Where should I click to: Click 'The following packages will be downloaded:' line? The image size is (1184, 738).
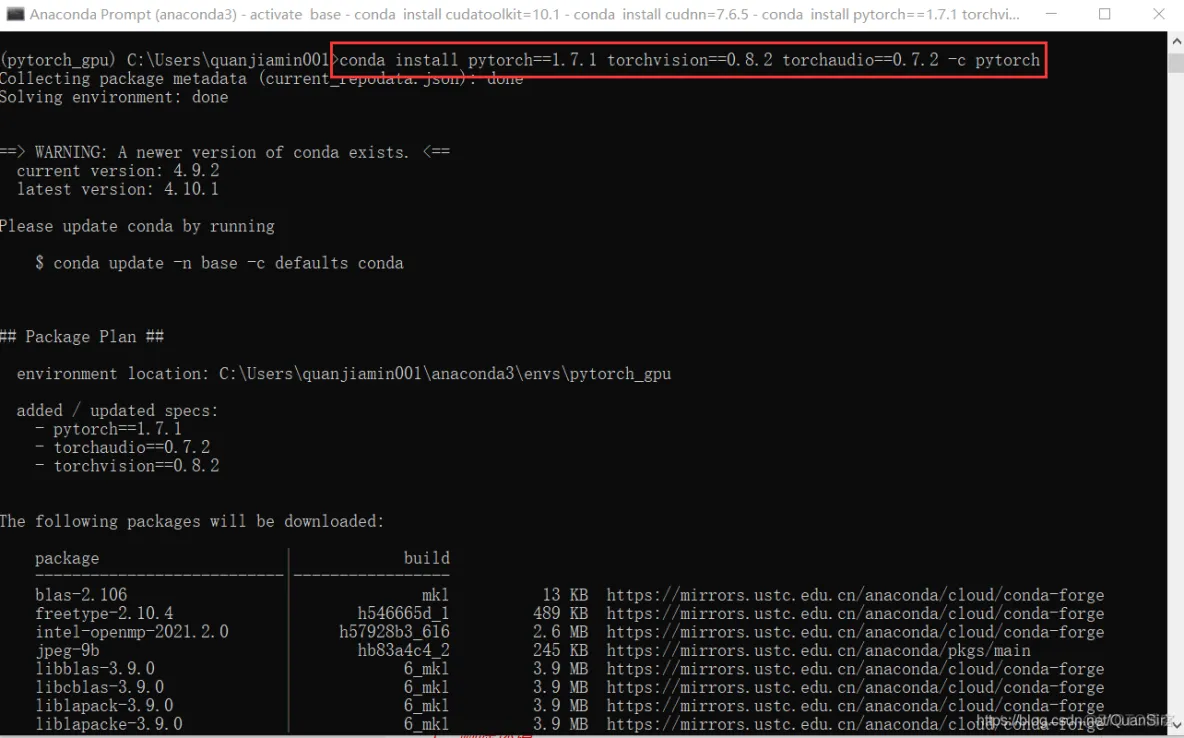click(x=192, y=521)
